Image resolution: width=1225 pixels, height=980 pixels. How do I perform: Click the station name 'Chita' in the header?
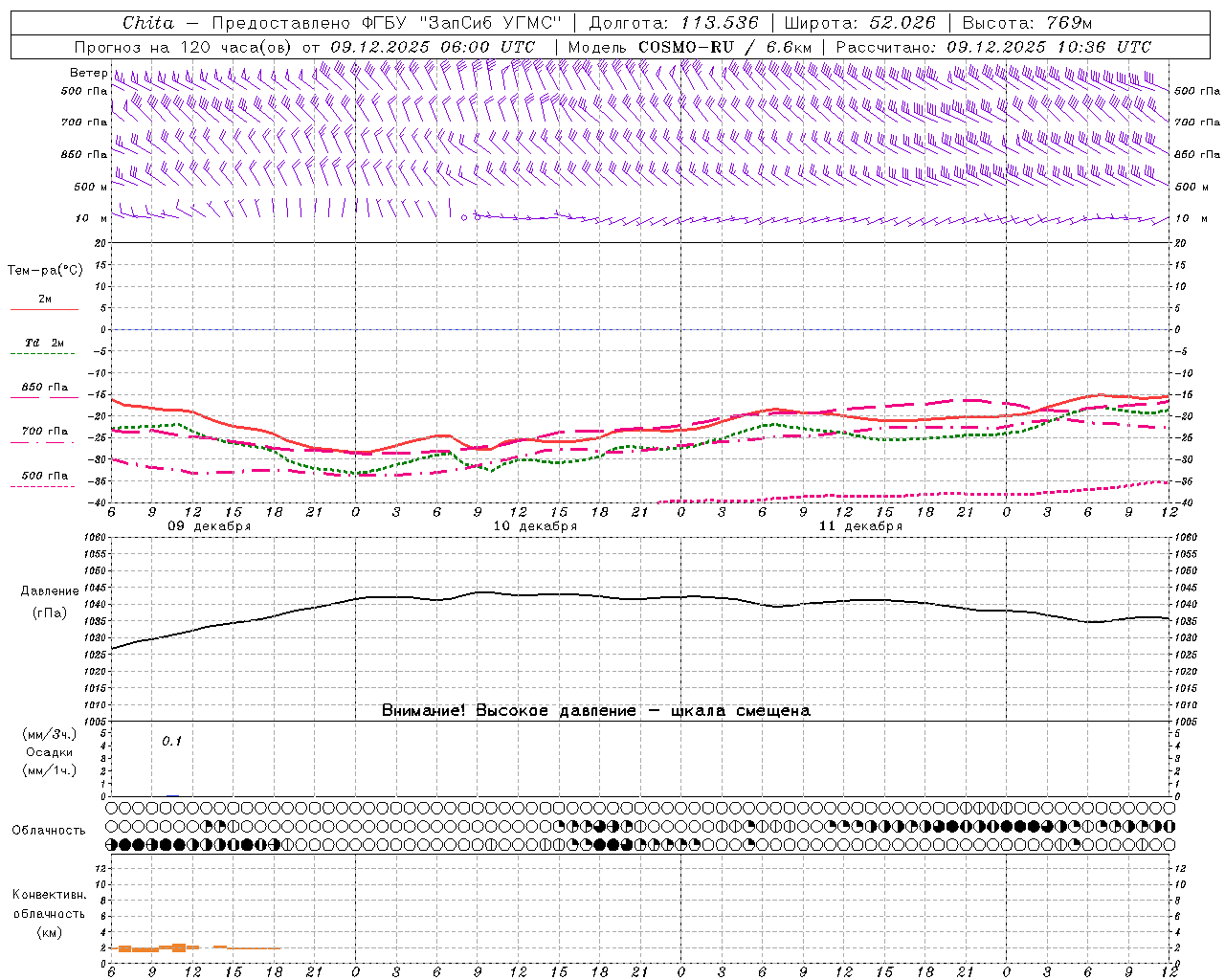(x=148, y=23)
